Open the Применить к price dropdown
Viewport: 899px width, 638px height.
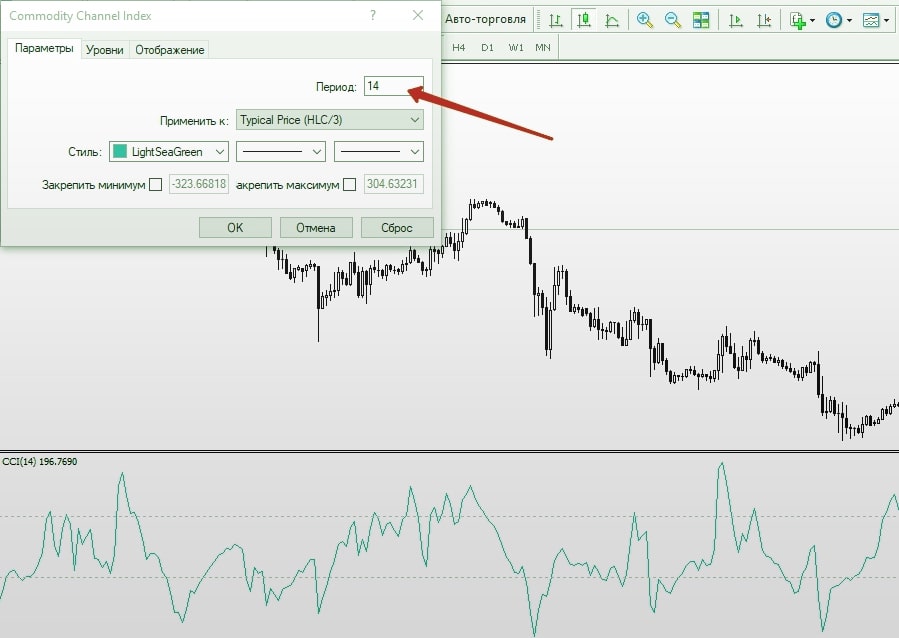(329, 120)
